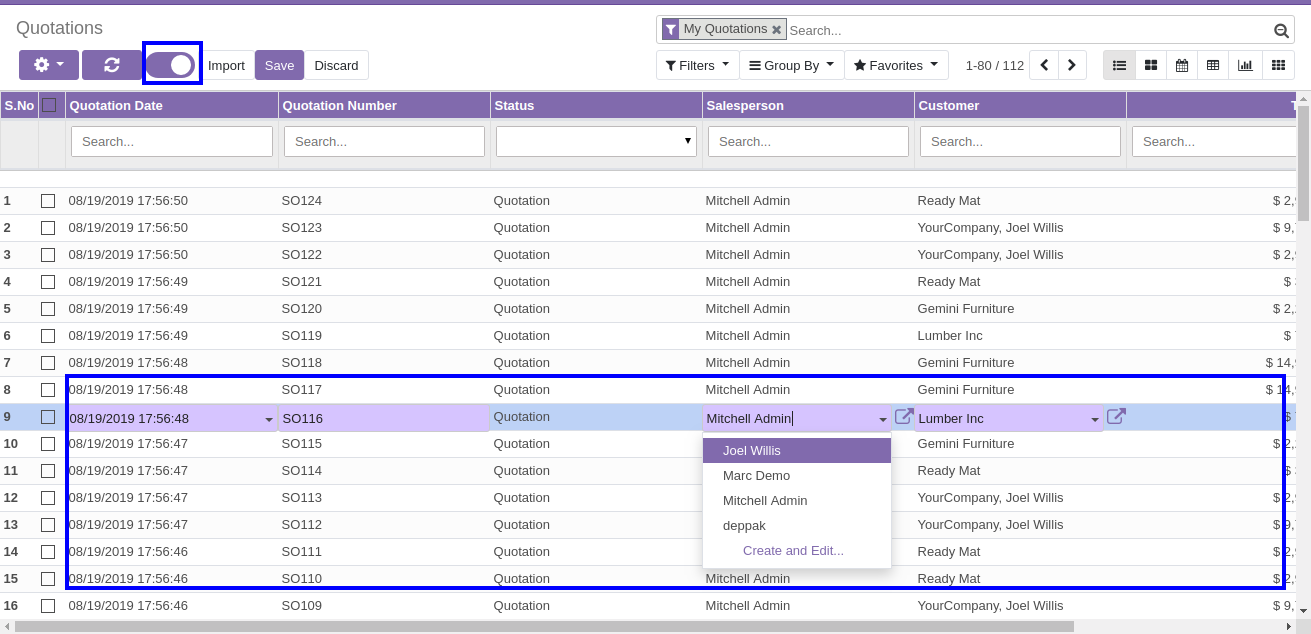This screenshot has width=1311, height=634.
Task: Open the Status column filter dropdown
Action: coord(596,141)
